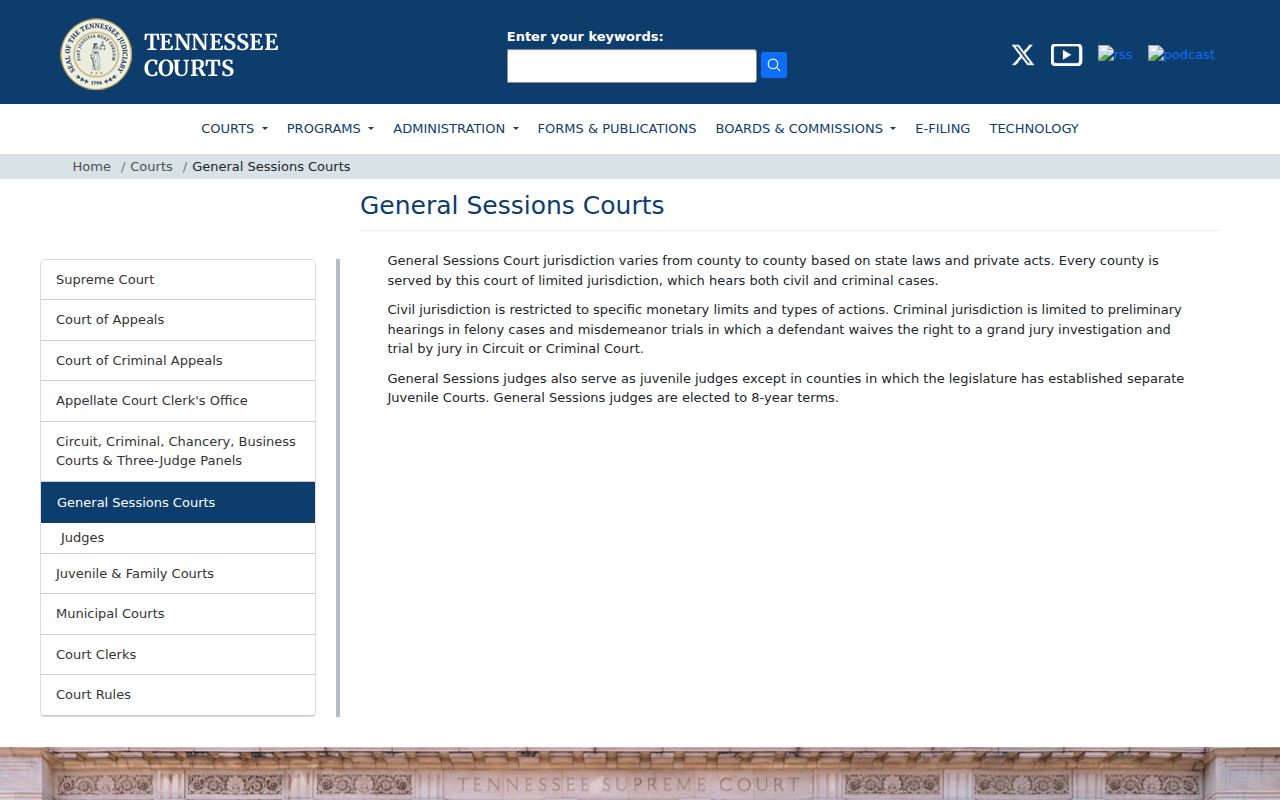This screenshot has width=1280, height=800.
Task: Open the podcast icon link
Action: (1181, 54)
